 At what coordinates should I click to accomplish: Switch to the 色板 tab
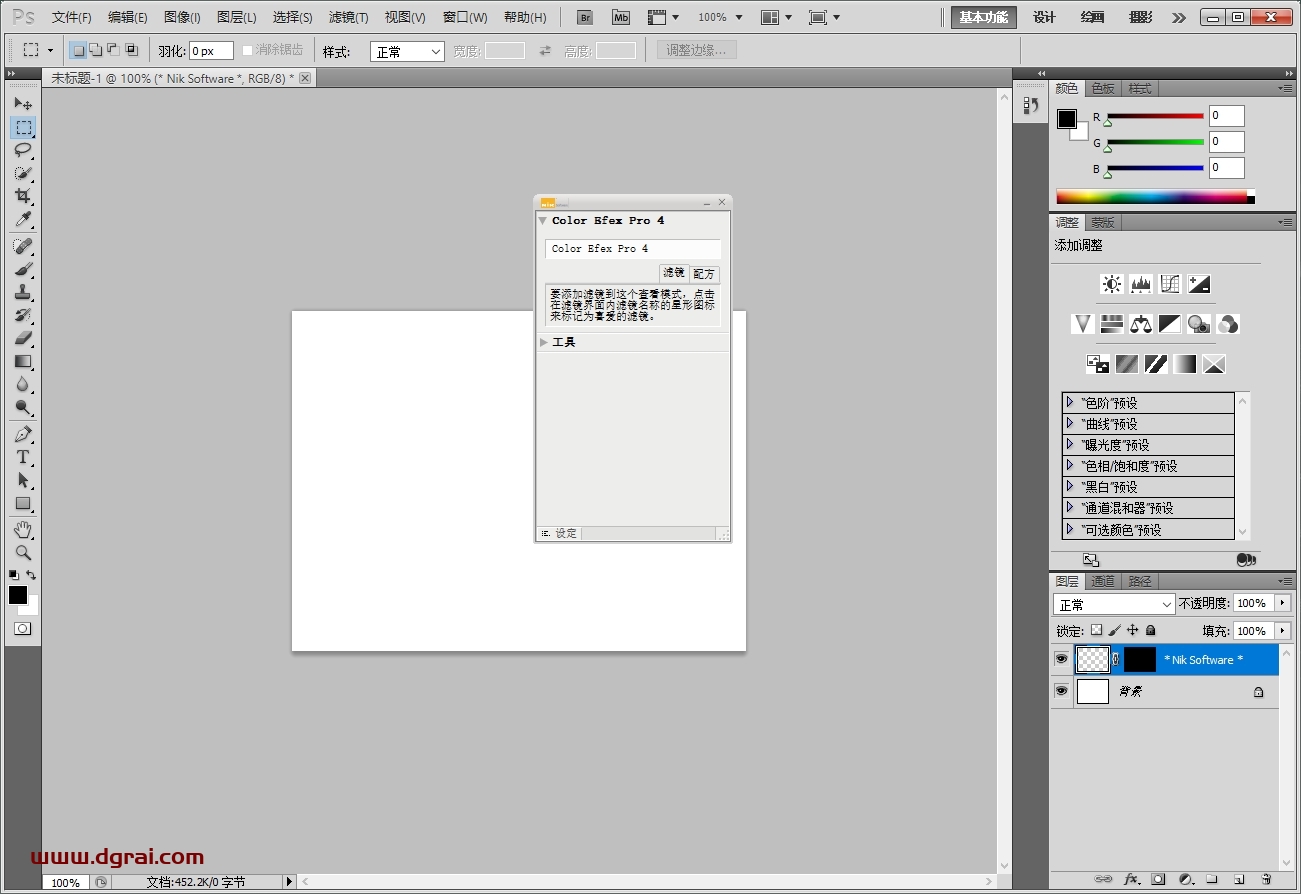pyautogui.click(x=1103, y=88)
